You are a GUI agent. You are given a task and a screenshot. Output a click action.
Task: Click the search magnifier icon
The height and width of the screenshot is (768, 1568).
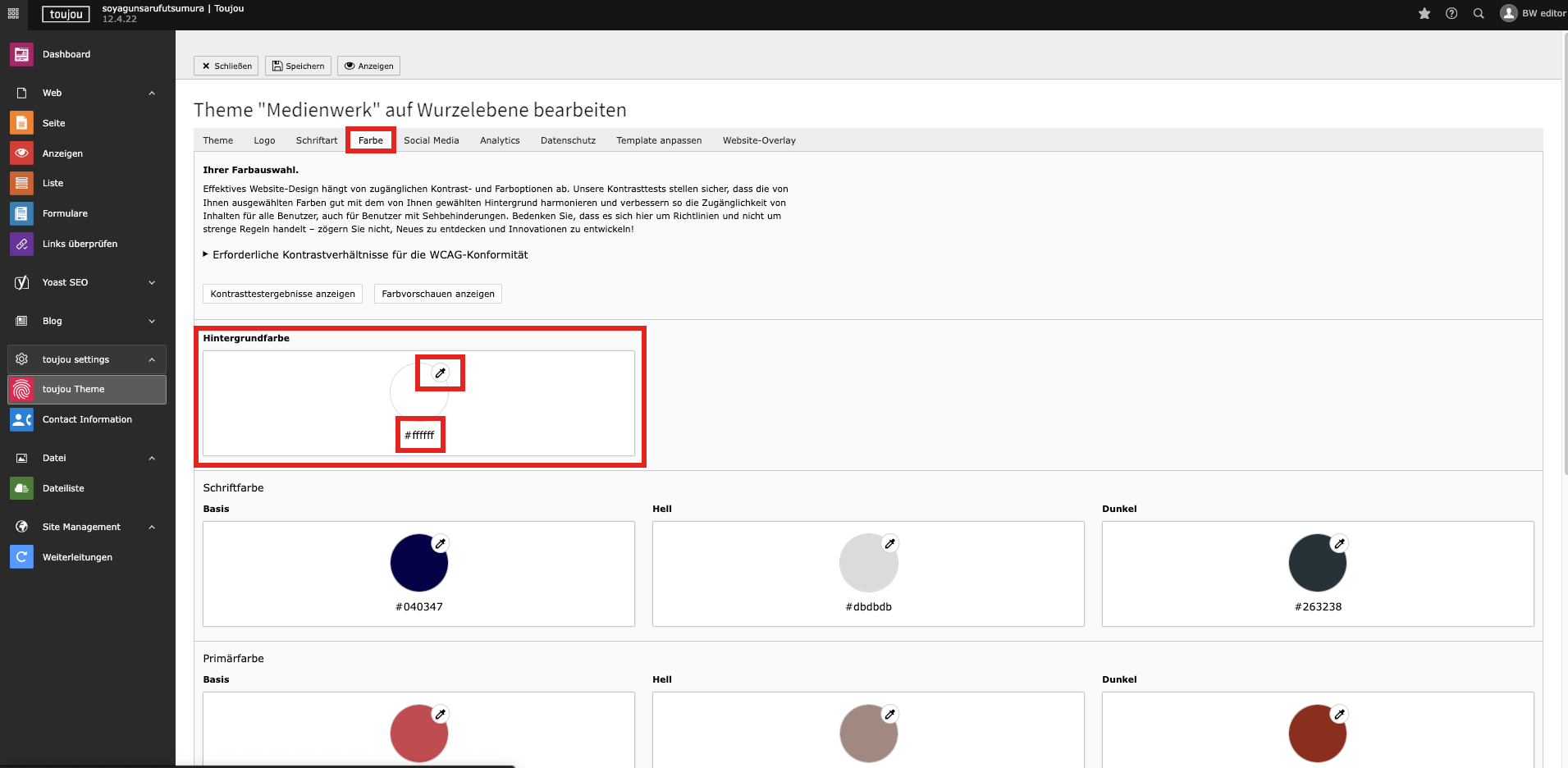(1479, 13)
